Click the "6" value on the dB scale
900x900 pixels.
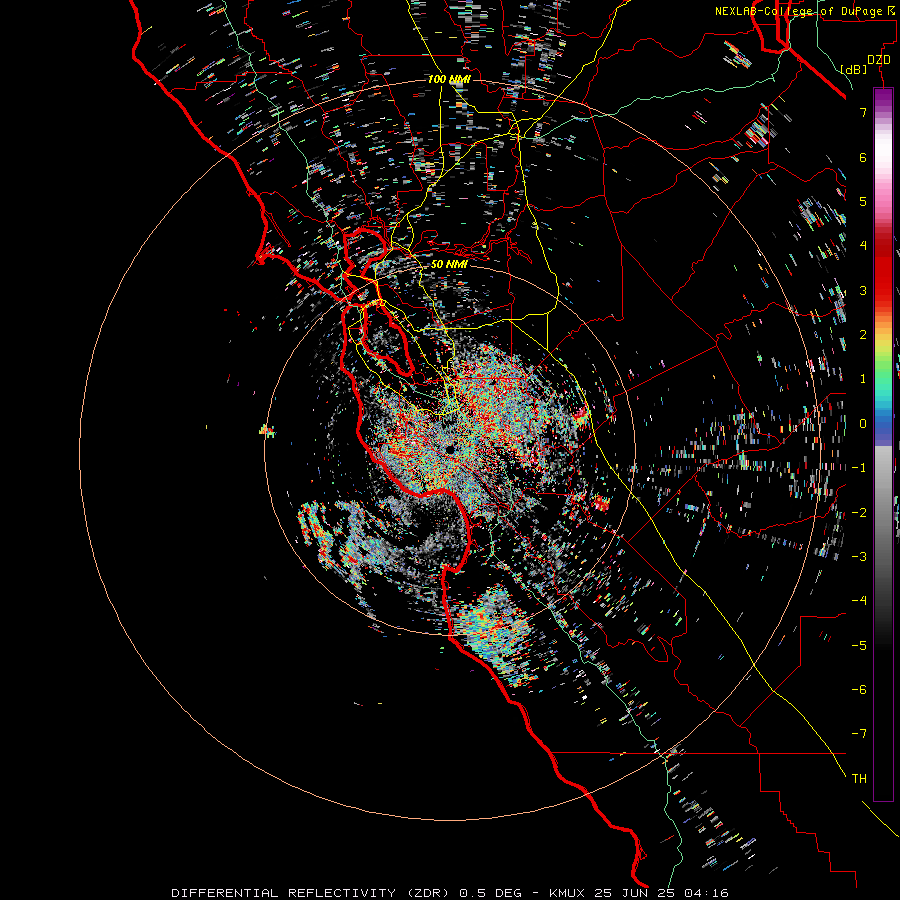point(863,157)
